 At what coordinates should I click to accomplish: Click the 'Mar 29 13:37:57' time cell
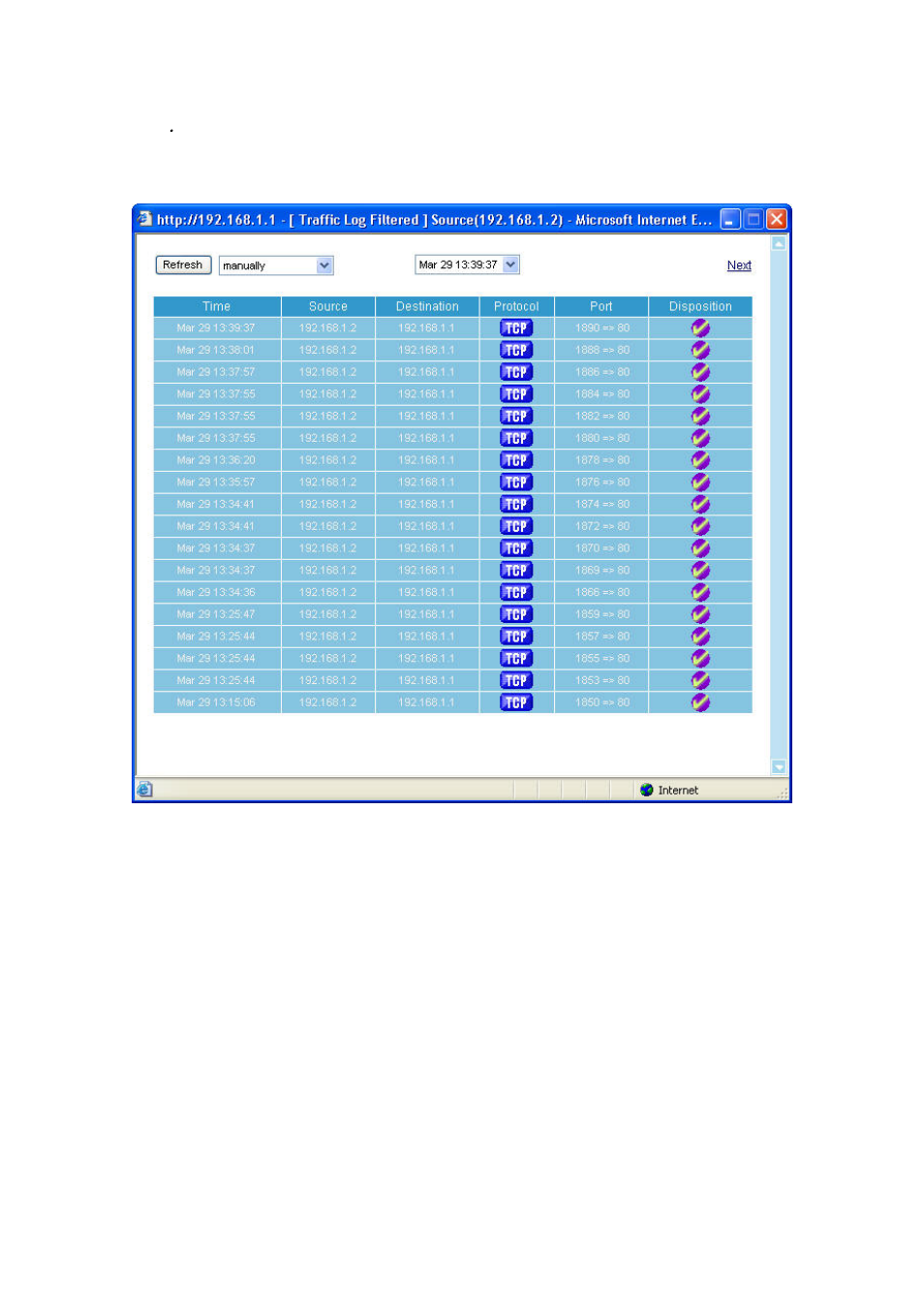[x=216, y=372]
